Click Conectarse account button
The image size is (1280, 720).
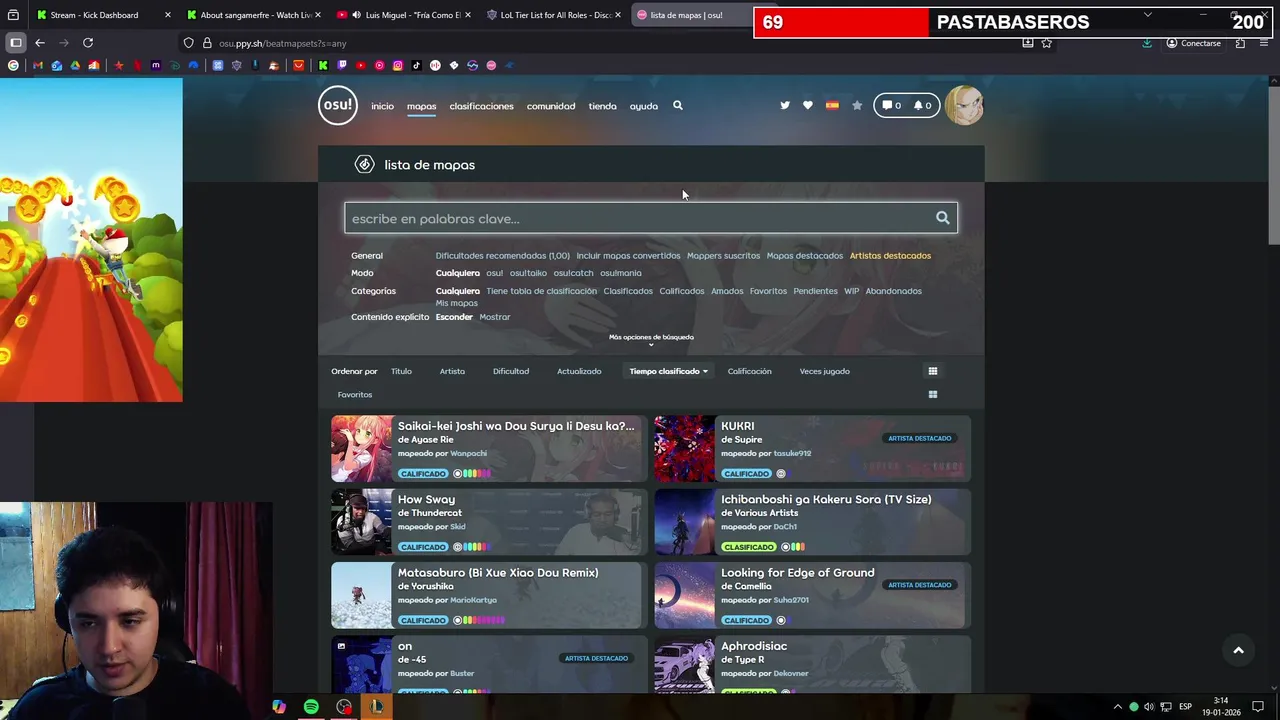(x=1194, y=43)
